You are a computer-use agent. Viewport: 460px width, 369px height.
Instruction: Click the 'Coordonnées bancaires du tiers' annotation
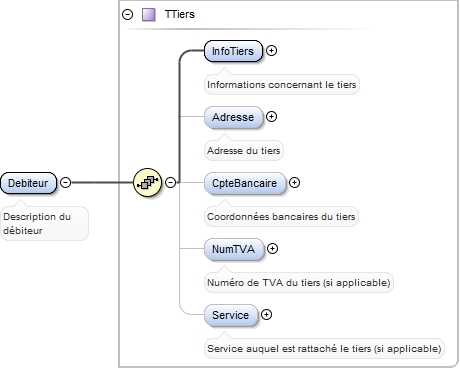coord(281,217)
